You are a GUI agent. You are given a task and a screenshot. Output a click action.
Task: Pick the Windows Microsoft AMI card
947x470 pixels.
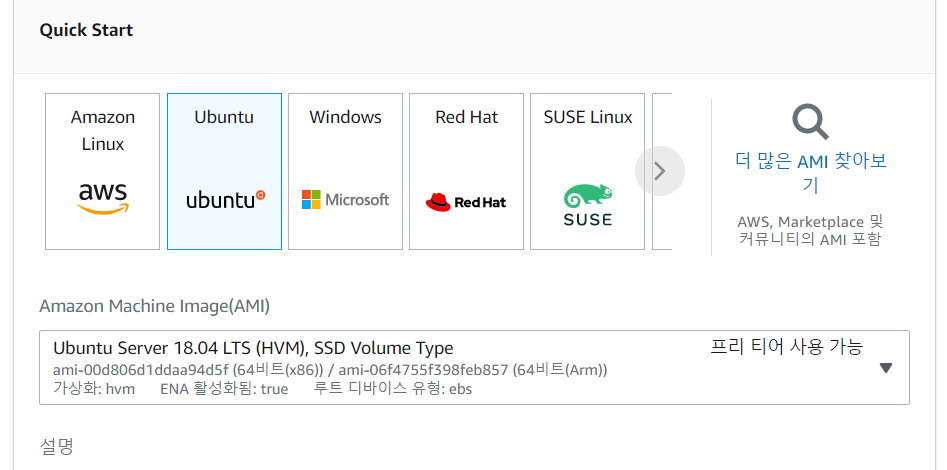(x=345, y=172)
